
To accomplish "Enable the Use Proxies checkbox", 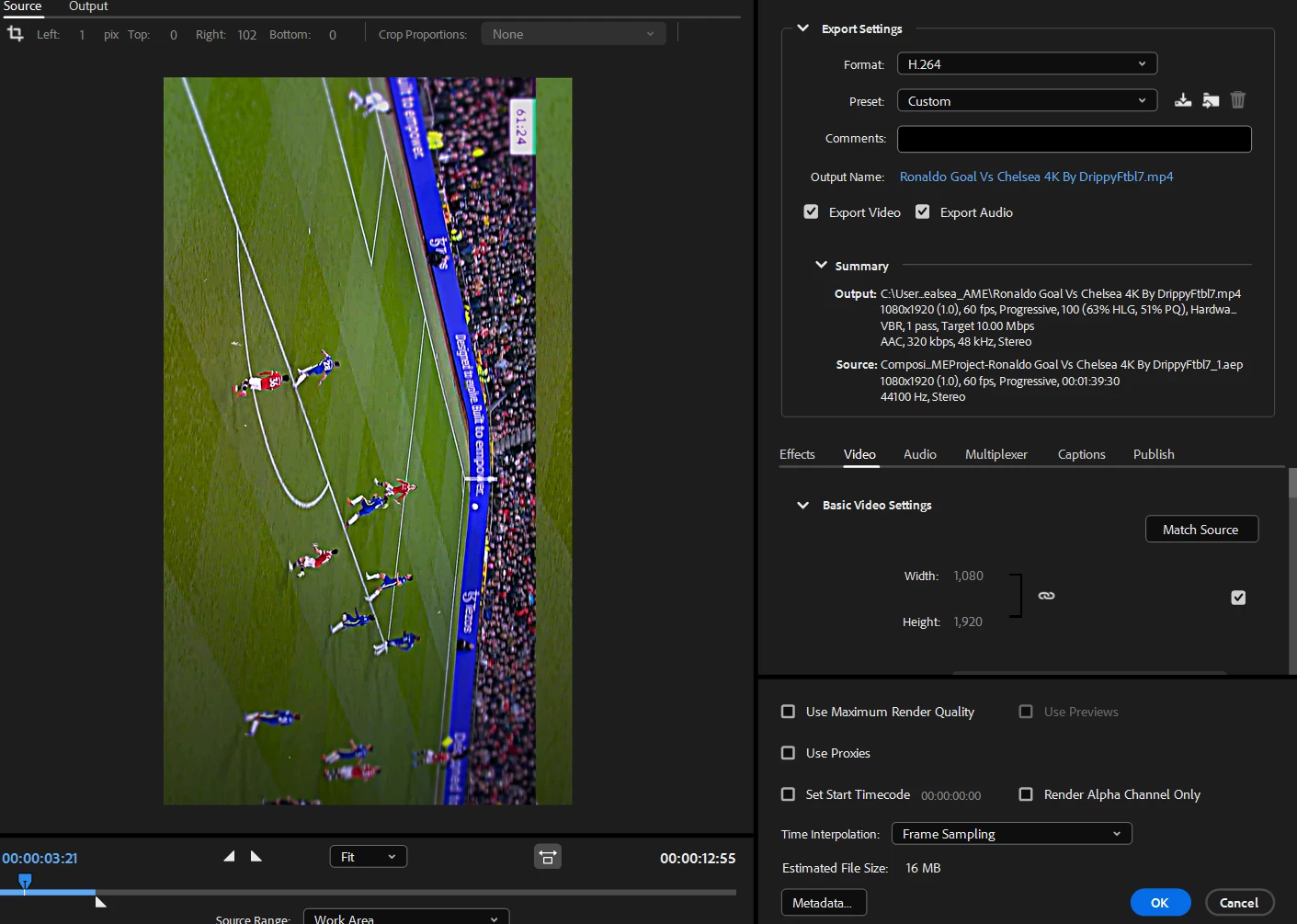I will coord(788,753).
